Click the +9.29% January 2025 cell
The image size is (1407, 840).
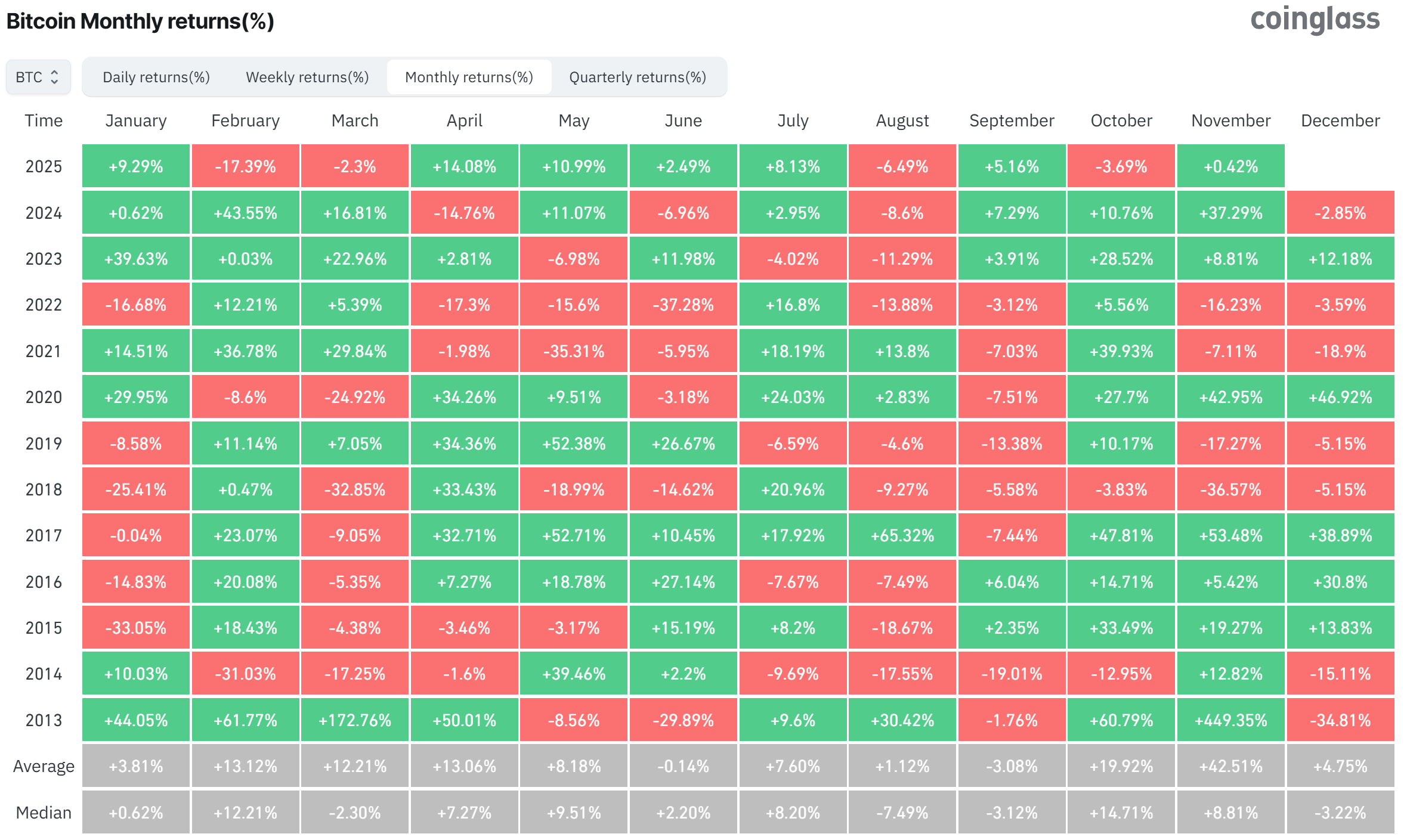(x=135, y=166)
